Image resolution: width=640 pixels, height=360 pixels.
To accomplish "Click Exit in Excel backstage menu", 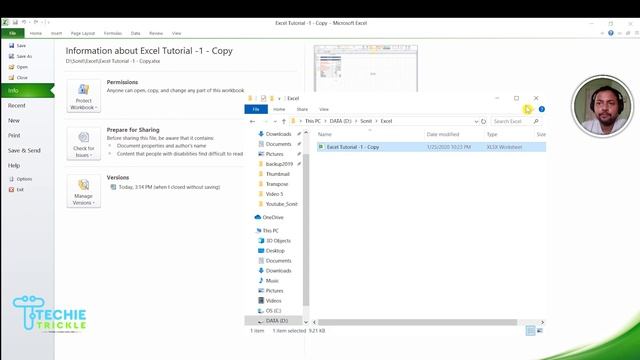I will [16, 190].
